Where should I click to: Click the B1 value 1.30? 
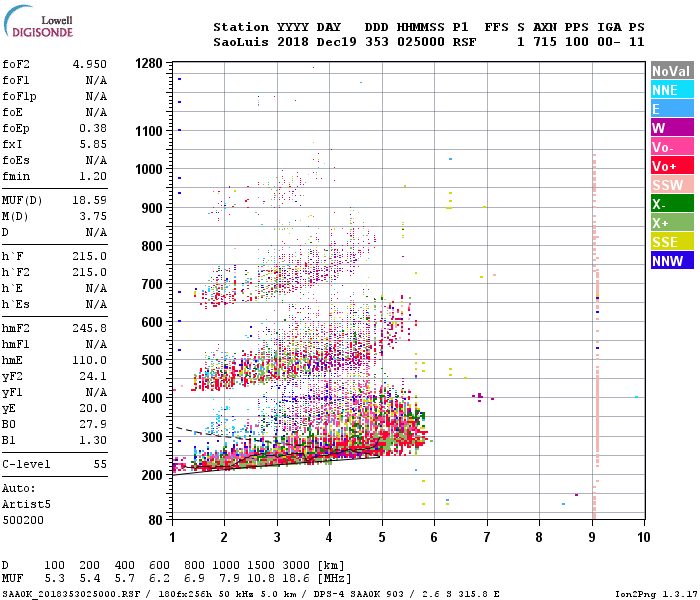pos(93,440)
